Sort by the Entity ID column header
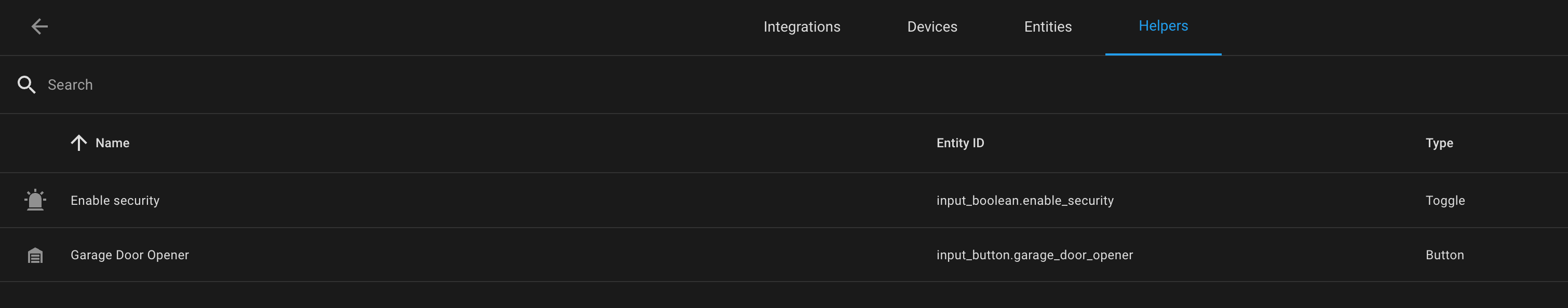The image size is (1568, 308). click(x=960, y=143)
